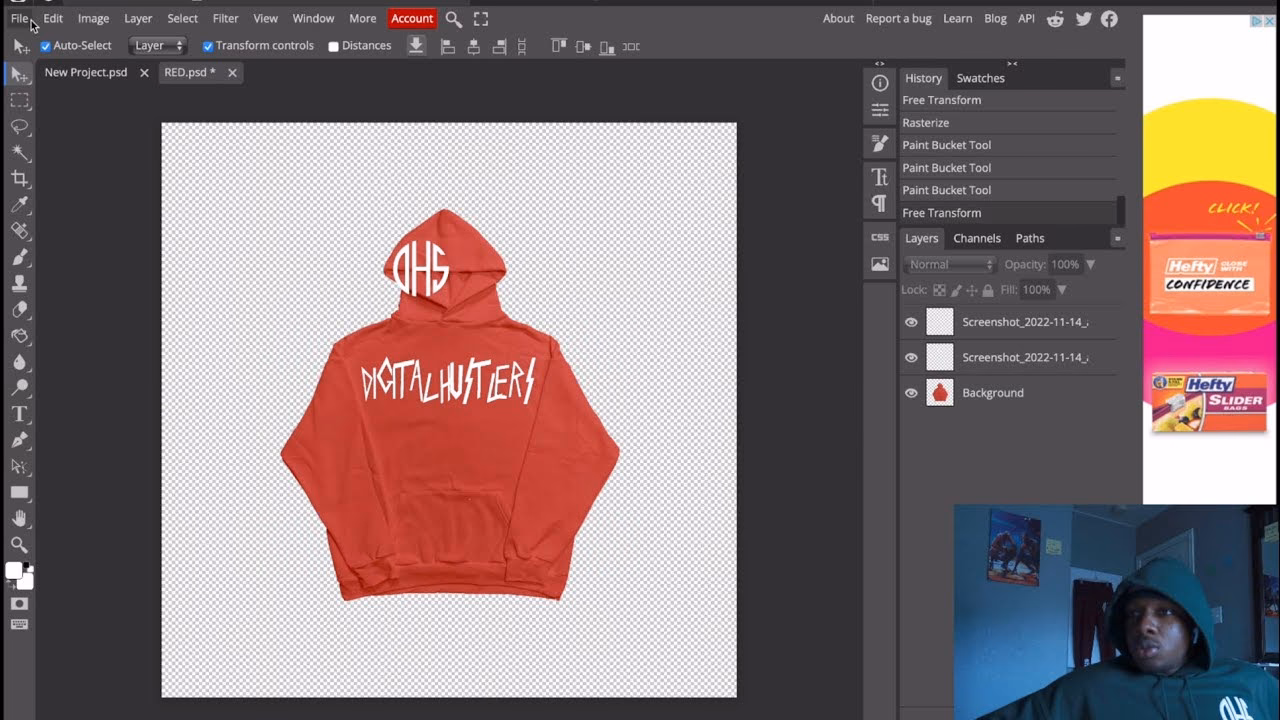Open the Normal blend mode dropdown
Image resolution: width=1280 pixels, height=720 pixels.
[x=949, y=265]
